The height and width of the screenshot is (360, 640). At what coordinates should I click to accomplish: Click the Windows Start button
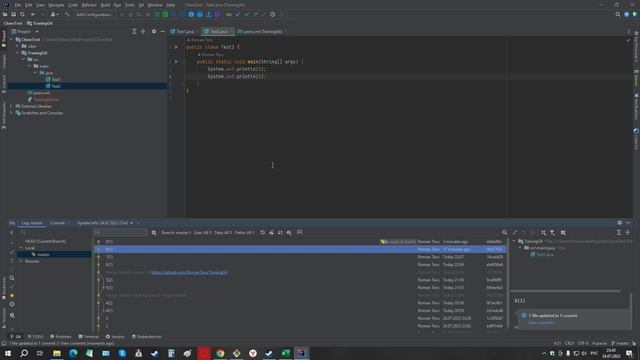(x=8, y=353)
